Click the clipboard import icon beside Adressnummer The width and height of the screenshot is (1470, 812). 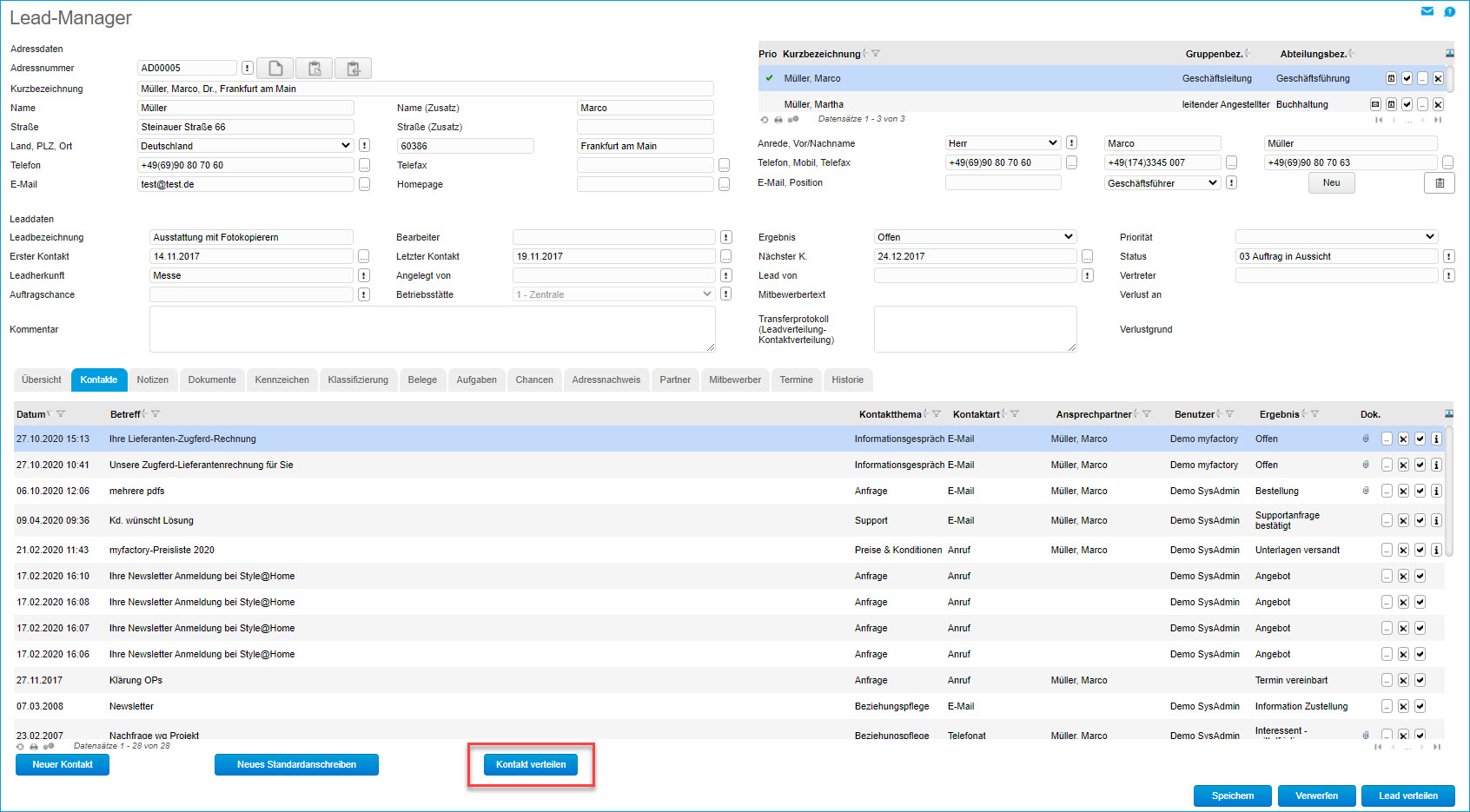click(x=354, y=68)
